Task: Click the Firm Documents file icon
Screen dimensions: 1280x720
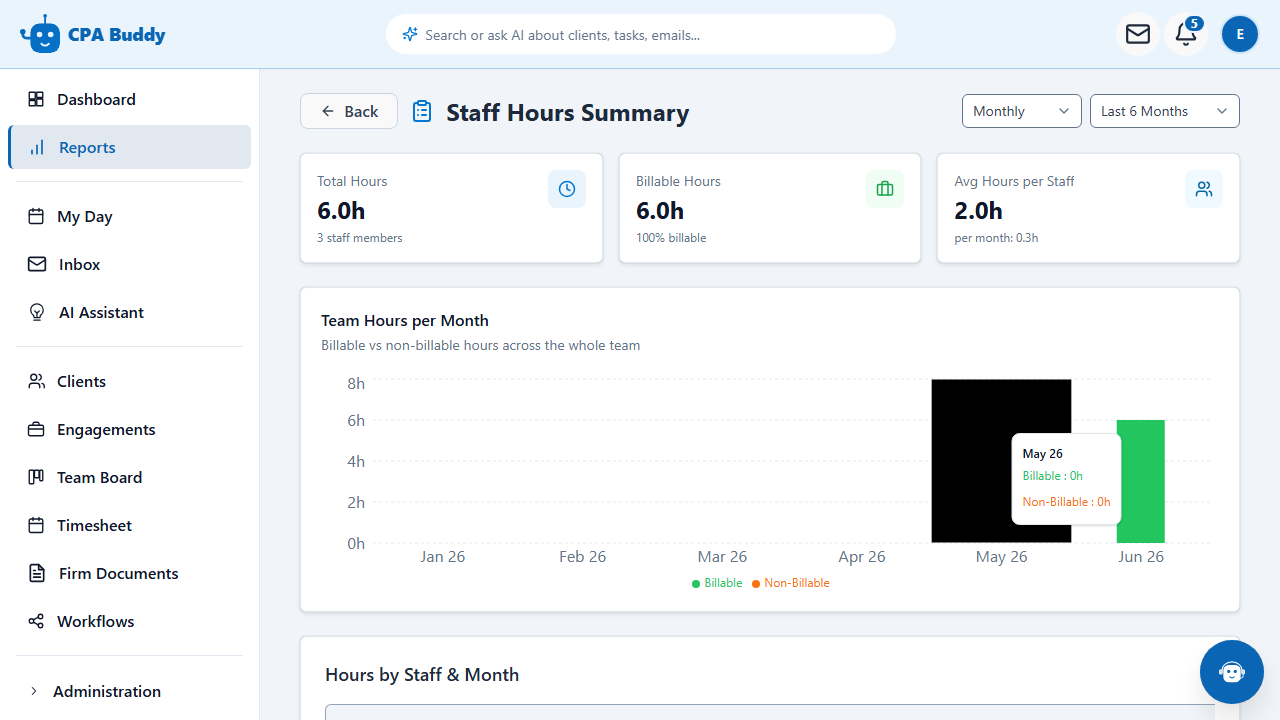Action: [x=37, y=573]
